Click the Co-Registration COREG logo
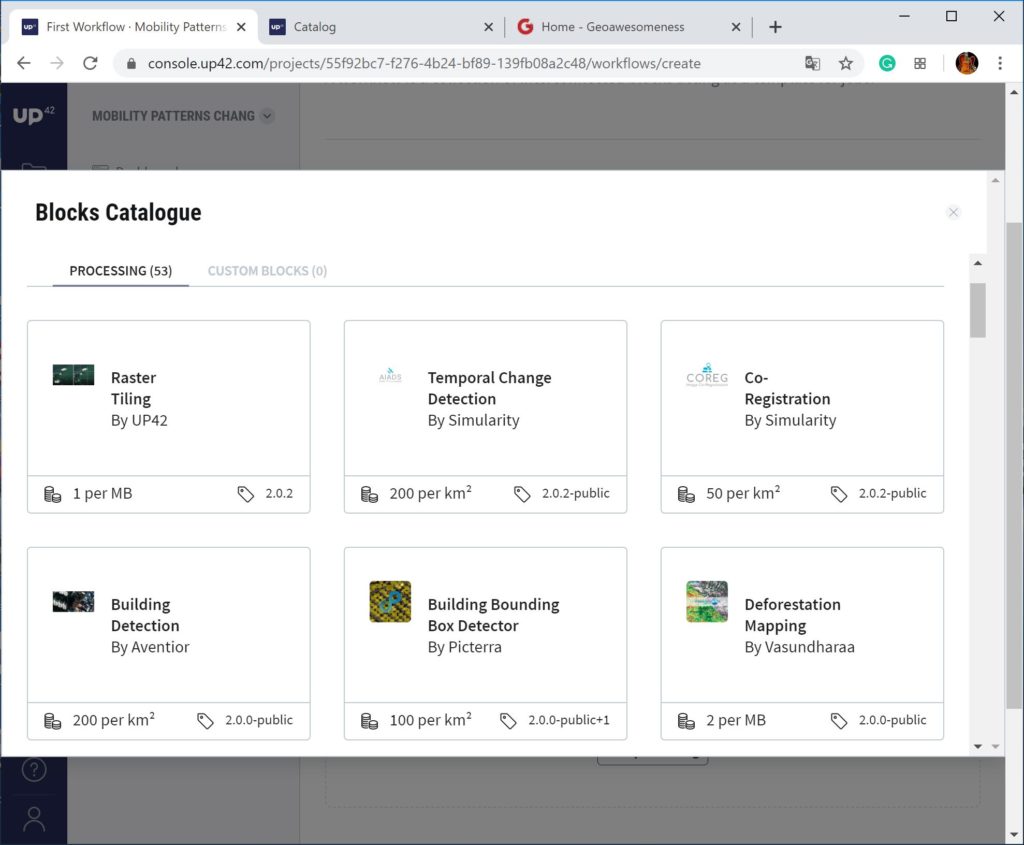 [x=707, y=375]
